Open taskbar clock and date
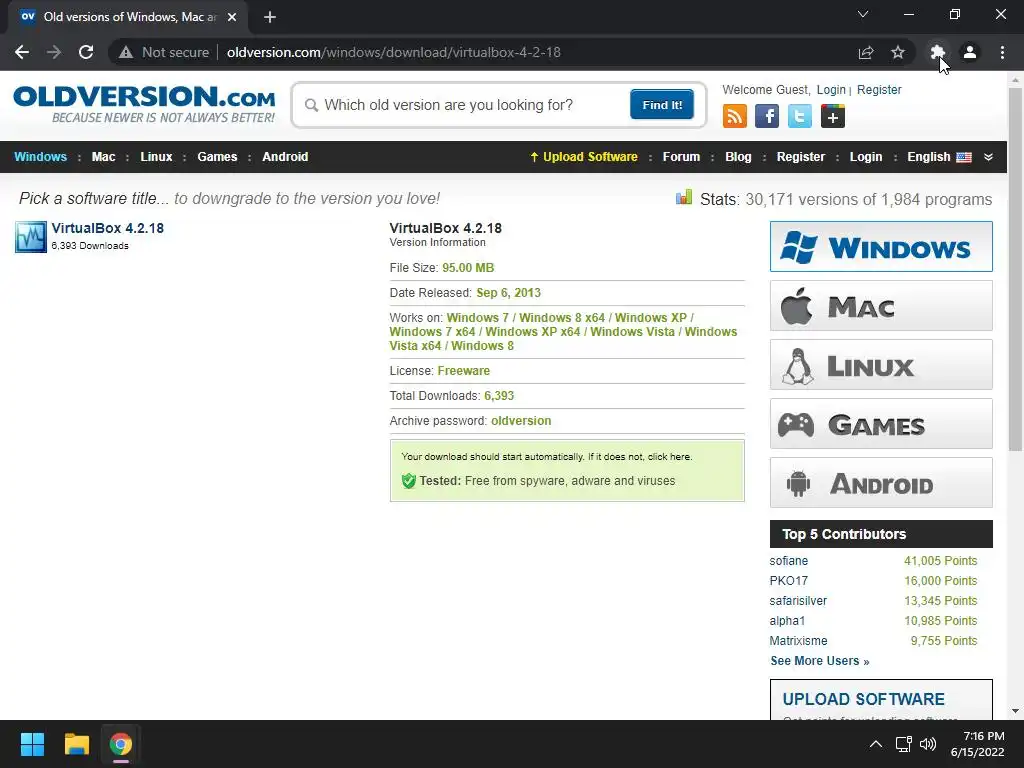1024x768 pixels. pyautogui.click(x=978, y=744)
